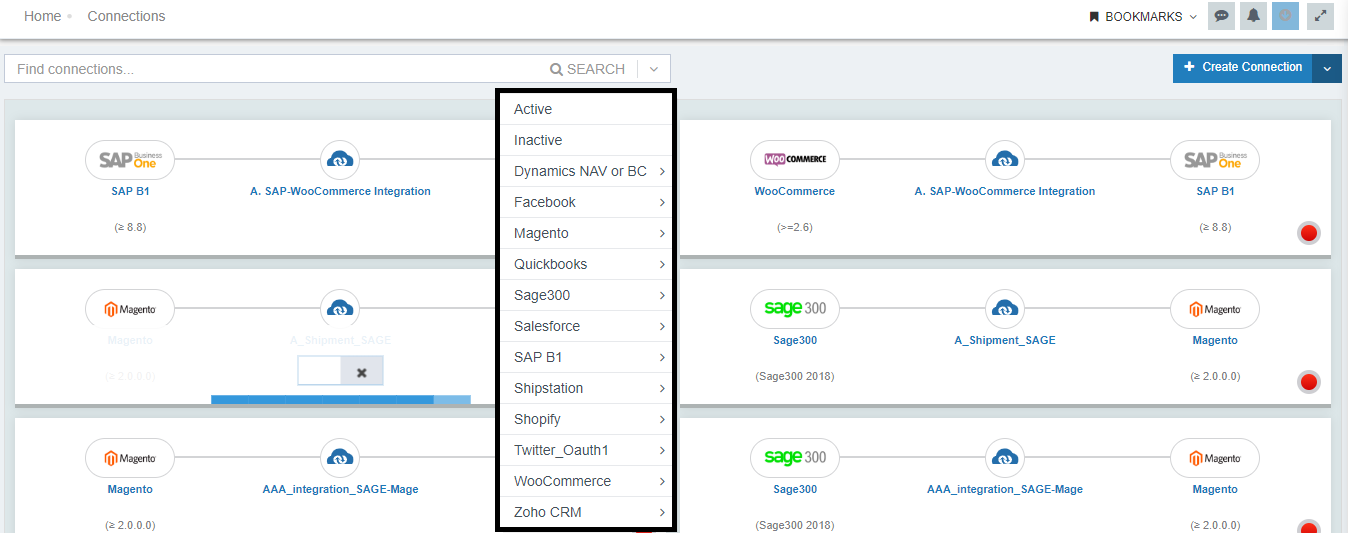
Task: Click cloud icon above the solid A_Shipment_SAGE link
Action: (1005, 308)
